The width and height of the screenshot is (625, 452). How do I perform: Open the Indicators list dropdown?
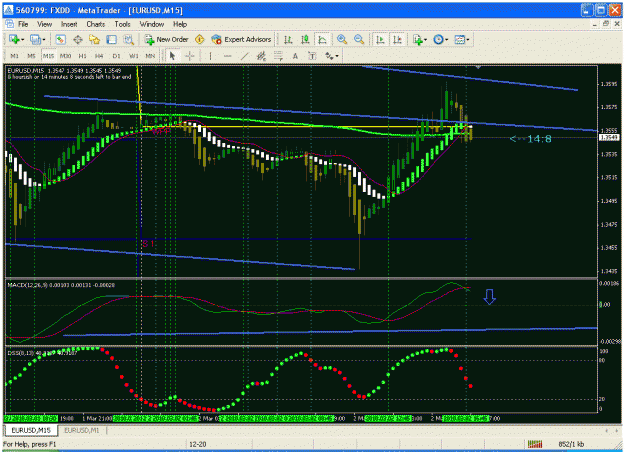420,39
